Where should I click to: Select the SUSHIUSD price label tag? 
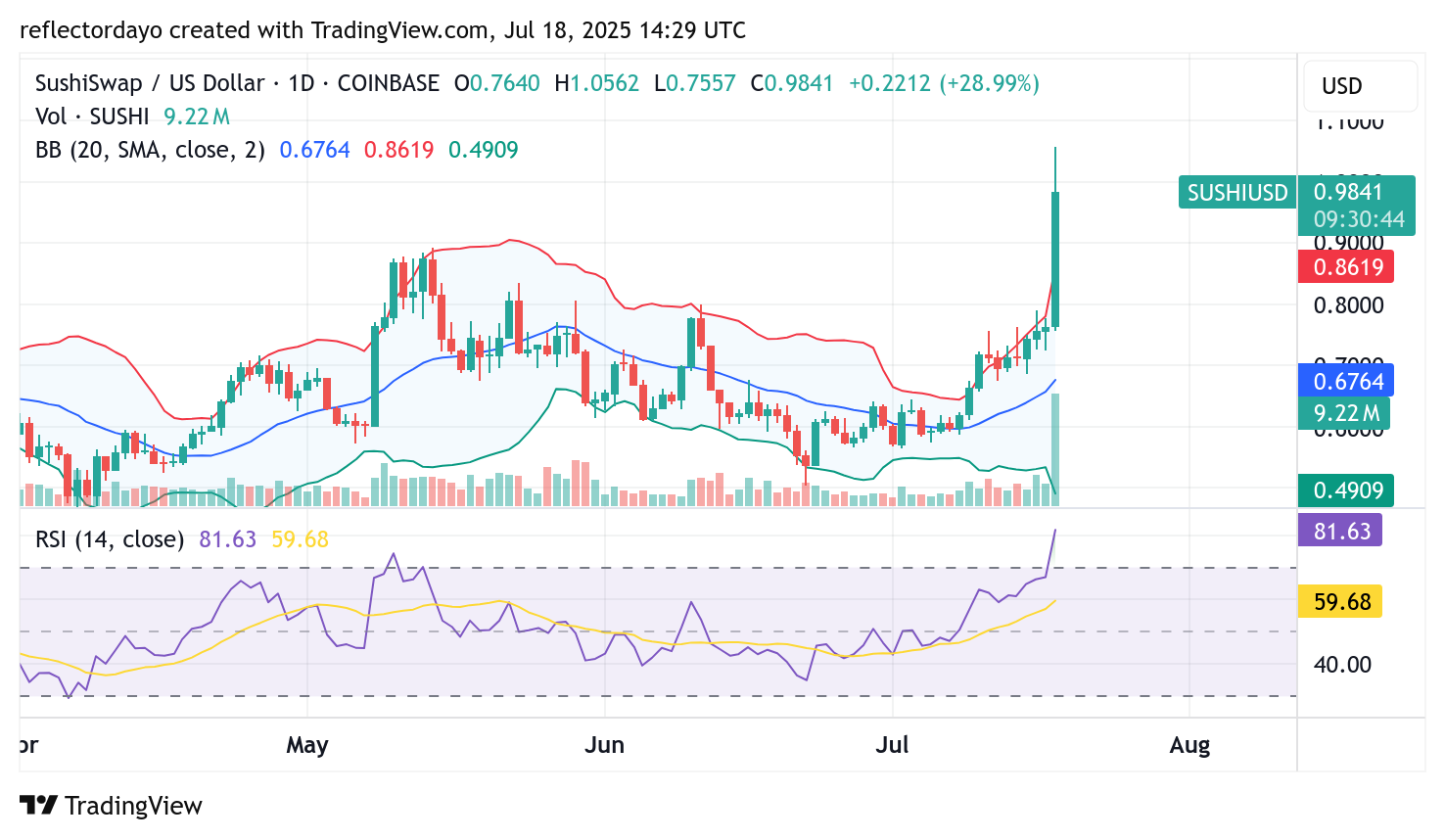click(1237, 193)
